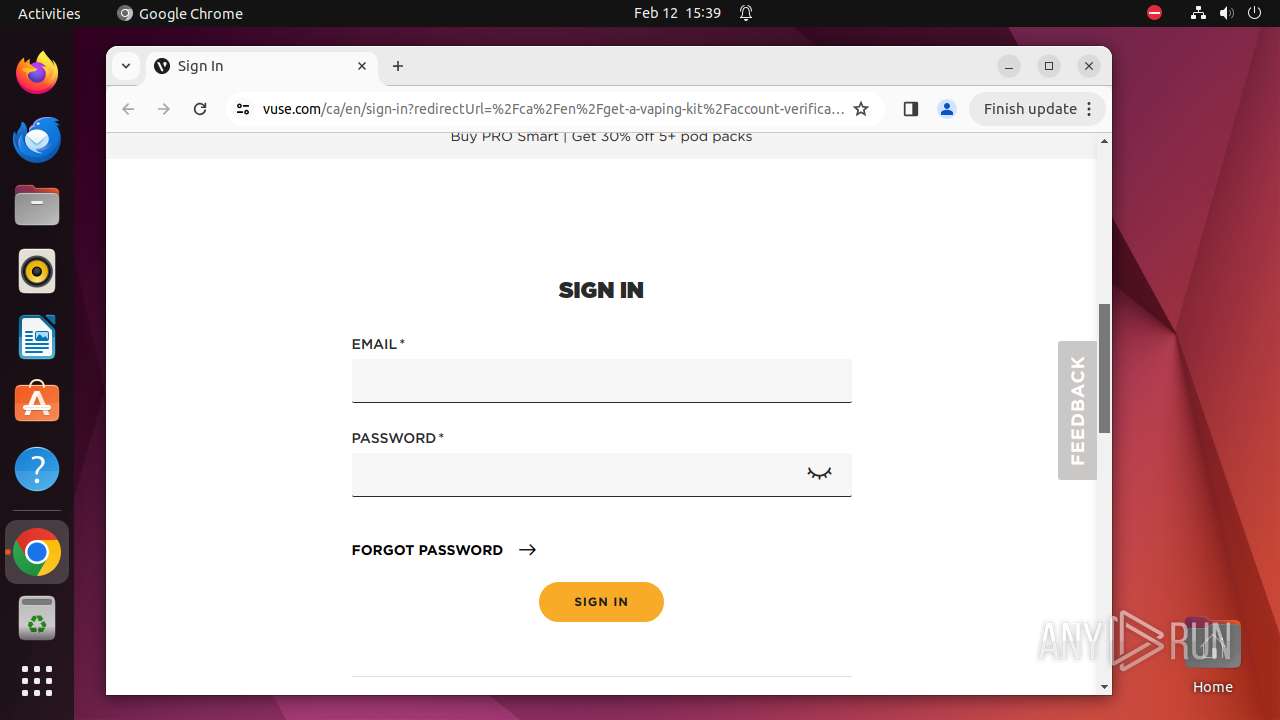Screen dimensions: 1280x720
Task: Bookmark this page with star icon
Action: click(x=861, y=109)
